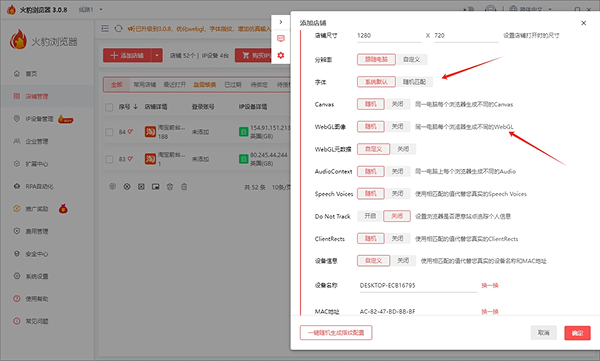Click green IP icon beside 80.245.44.244

[243, 158]
